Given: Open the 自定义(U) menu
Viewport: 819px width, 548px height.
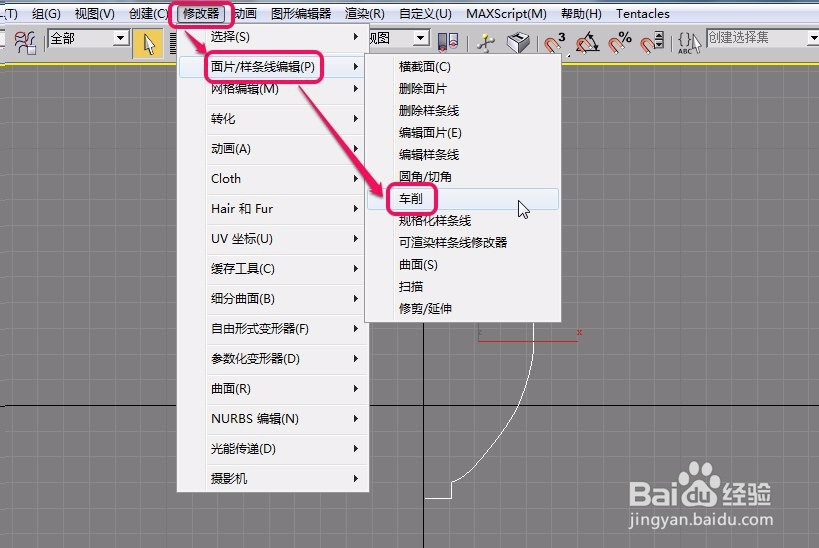Looking at the screenshot, I should coord(425,14).
